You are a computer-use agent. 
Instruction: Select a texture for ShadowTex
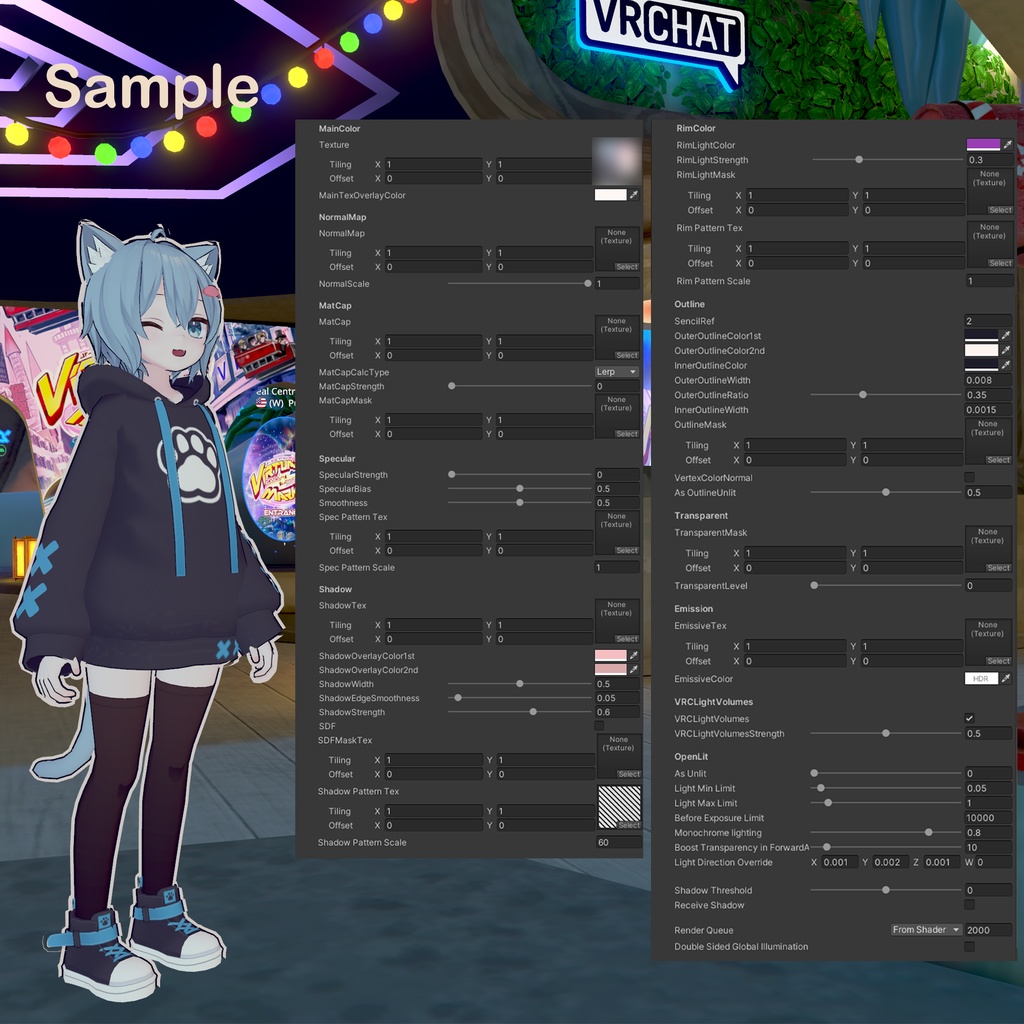point(626,639)
